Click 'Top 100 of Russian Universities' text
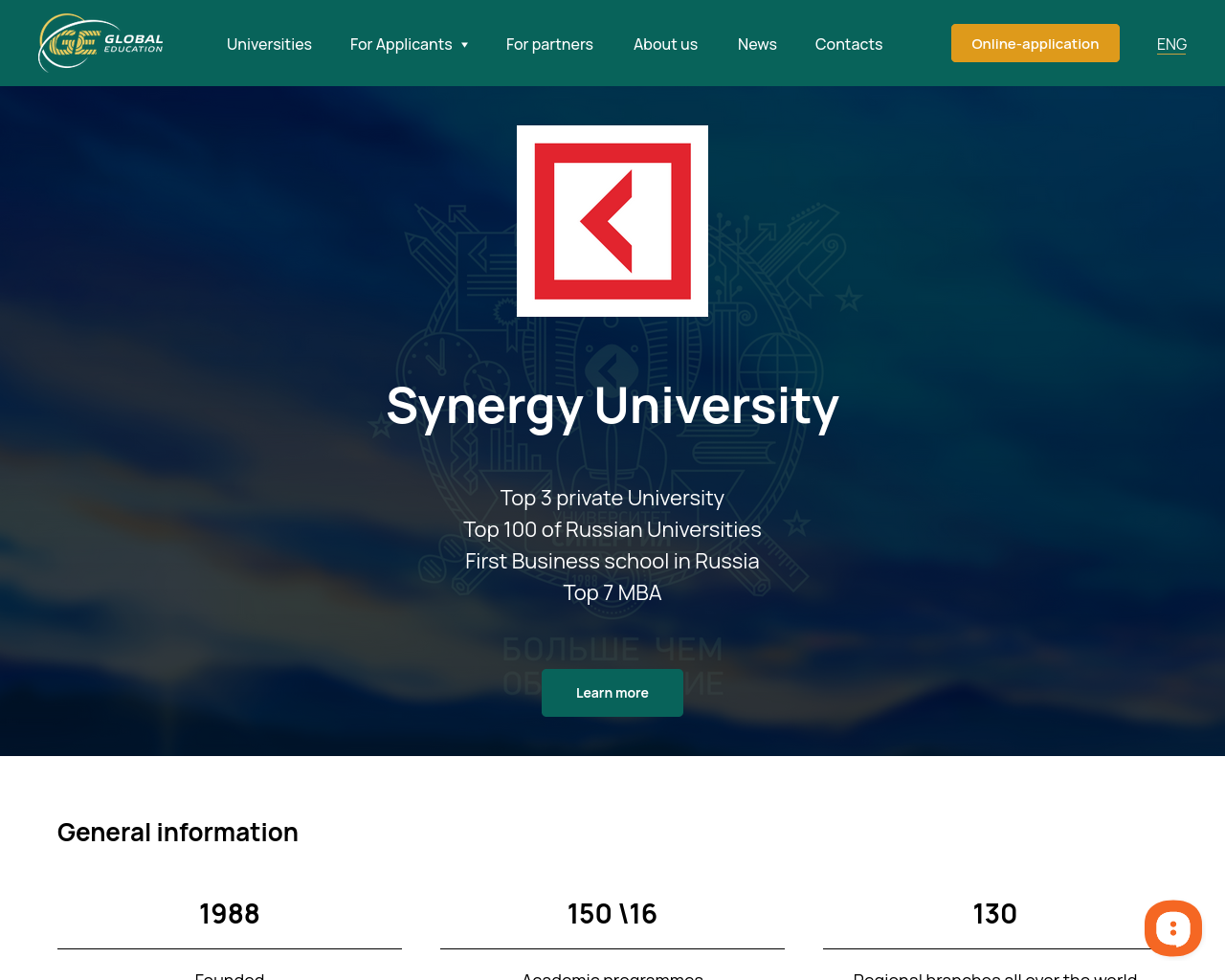This screenshot has width=1225, height=980. coord(612,529)
